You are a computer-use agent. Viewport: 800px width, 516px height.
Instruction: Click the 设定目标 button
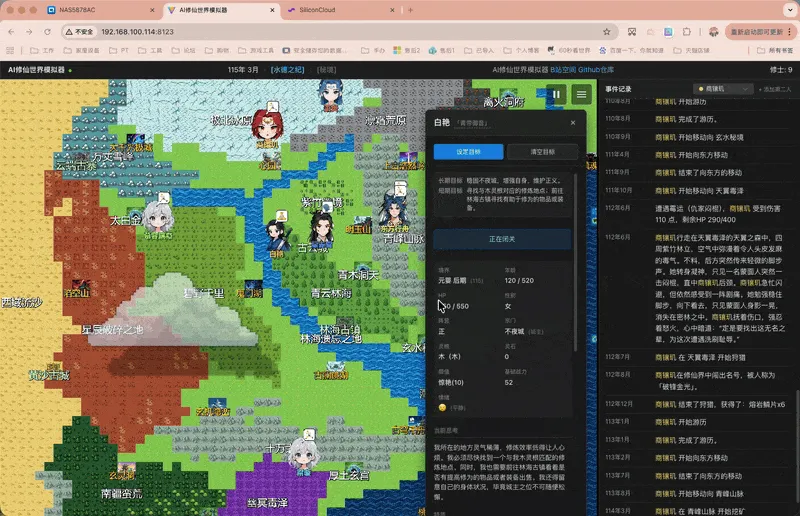pos(468,152)
